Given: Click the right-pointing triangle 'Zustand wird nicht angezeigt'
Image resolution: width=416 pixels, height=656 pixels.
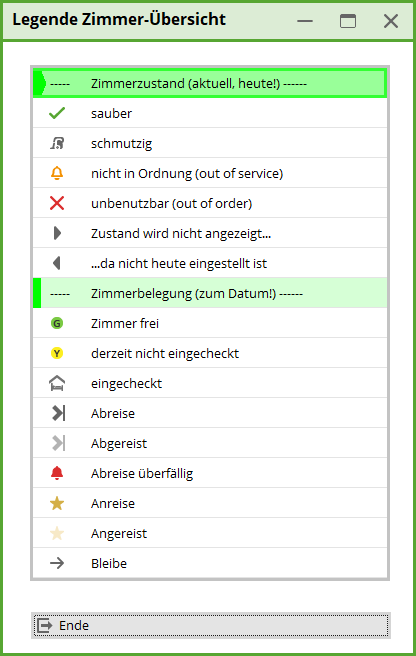Looking at the screenshot, I should pos(57,233).
